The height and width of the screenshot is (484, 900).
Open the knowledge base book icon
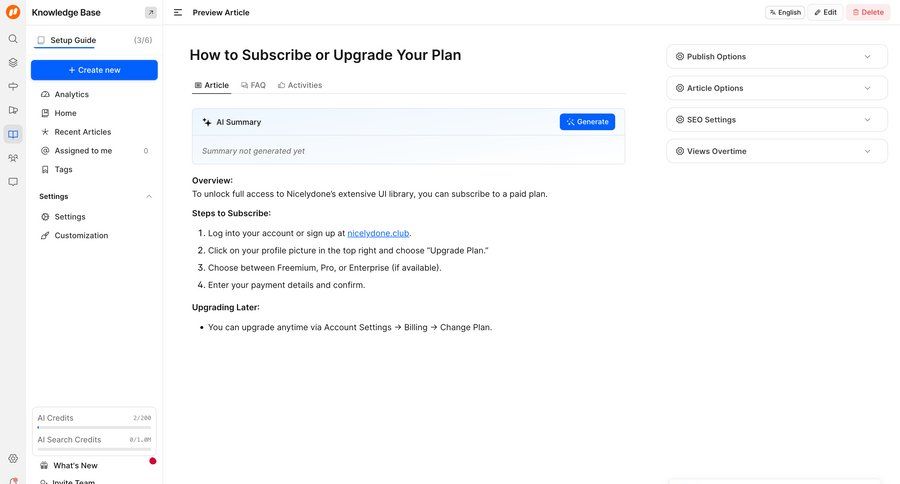13,134
